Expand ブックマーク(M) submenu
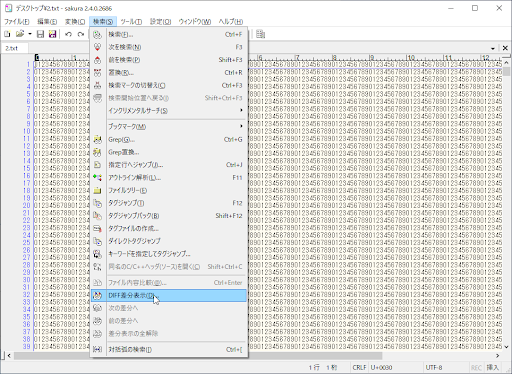Screen dimensions: 512x374 [169, 127]
